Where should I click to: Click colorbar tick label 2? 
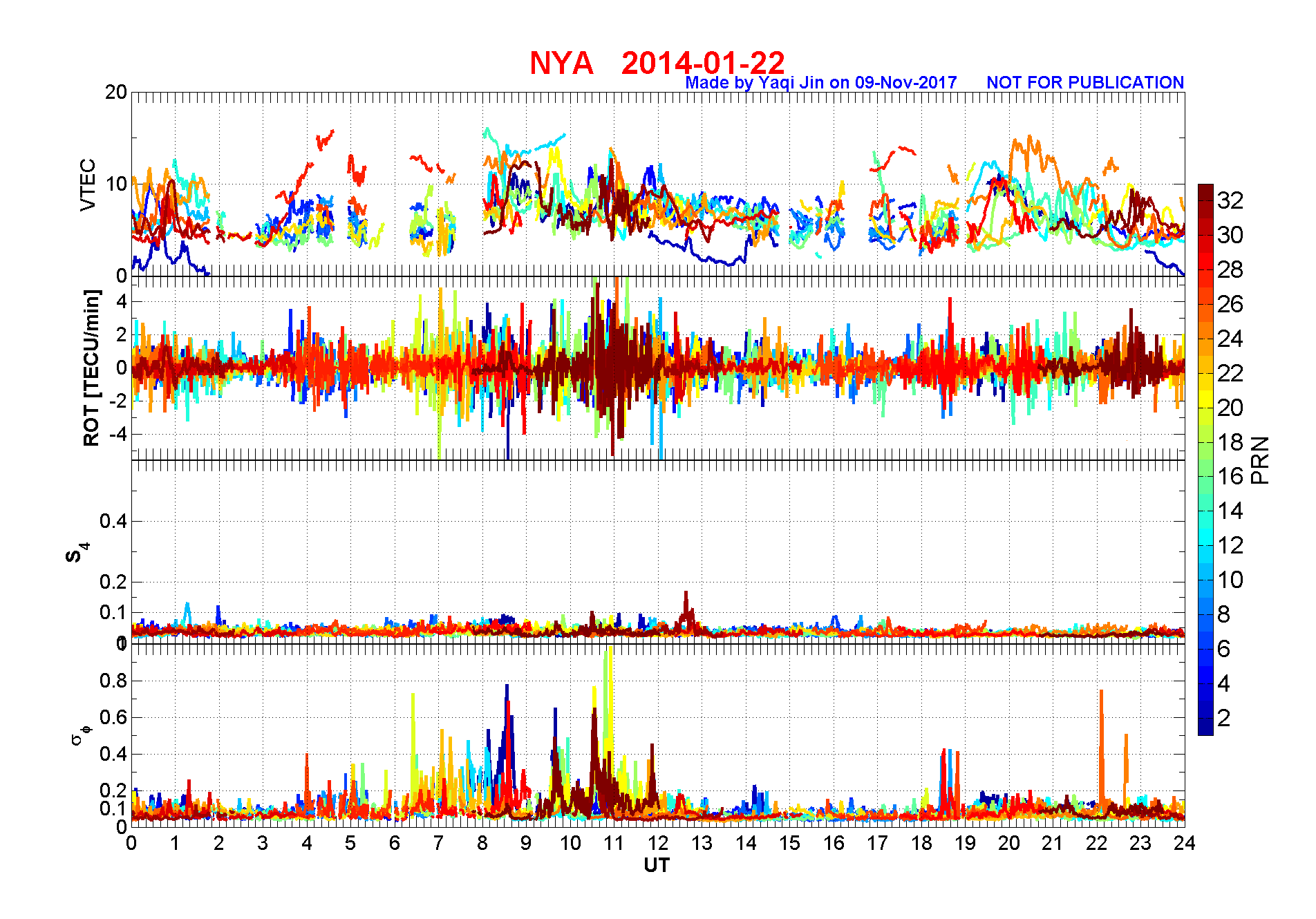coord(1224,718)
